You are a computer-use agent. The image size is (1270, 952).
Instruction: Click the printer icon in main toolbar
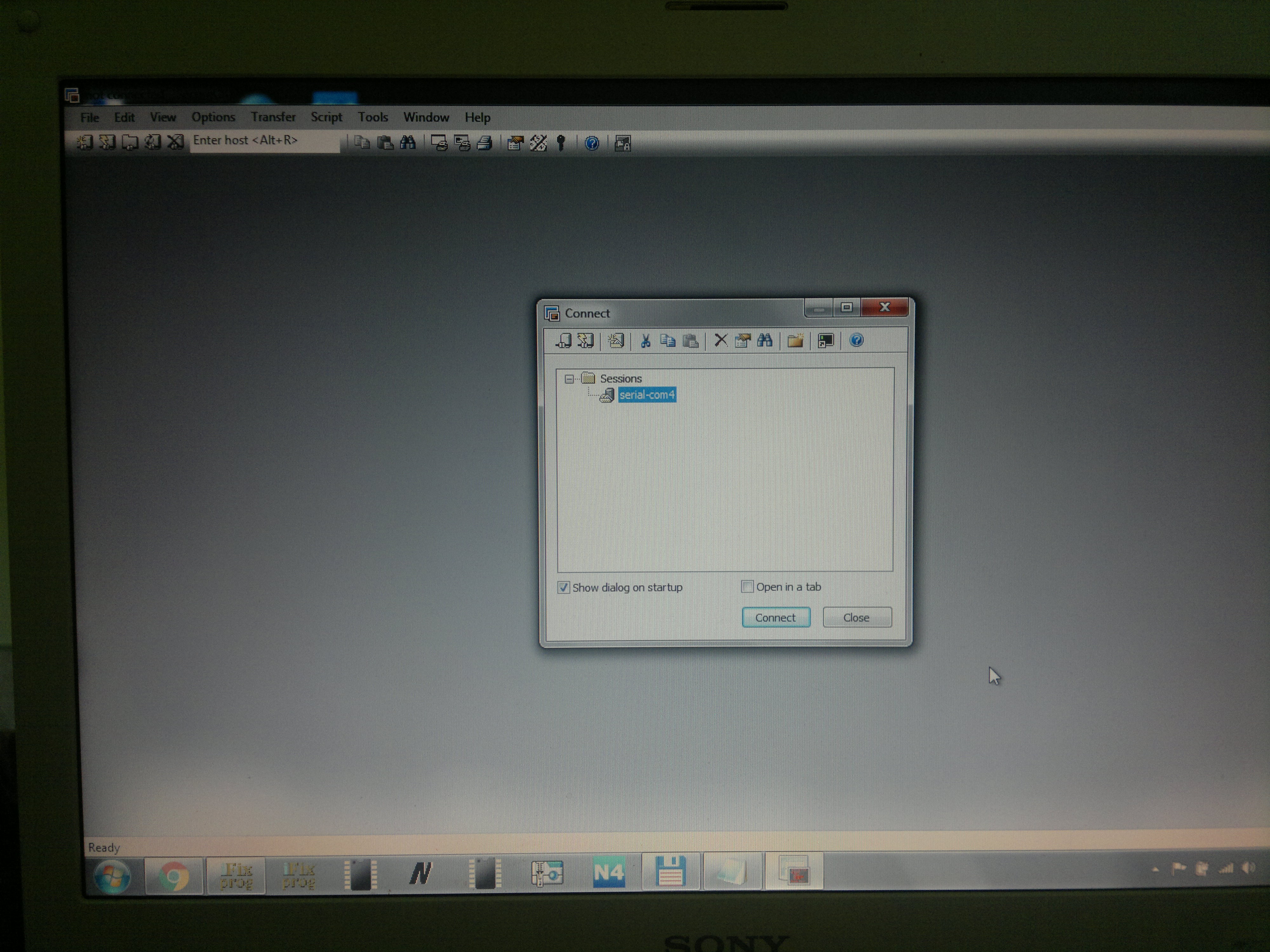coord(485,143)
